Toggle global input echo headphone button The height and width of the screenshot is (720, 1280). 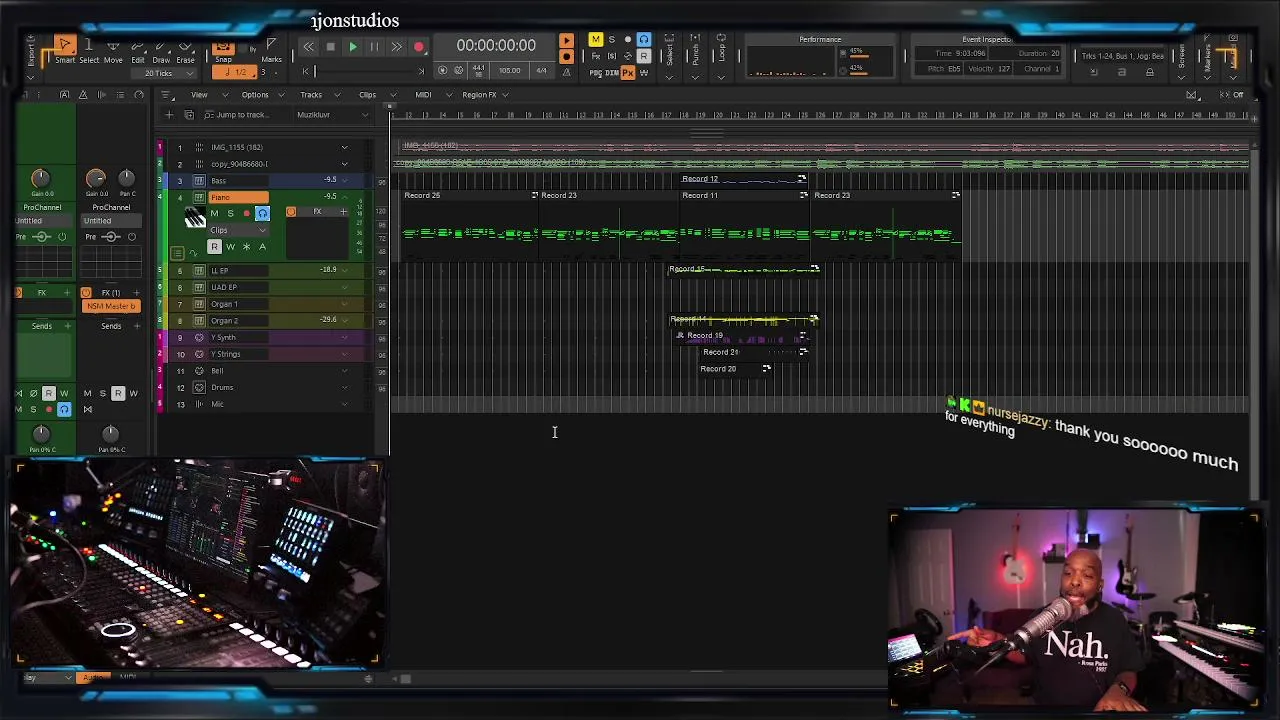tap(644, 40)
